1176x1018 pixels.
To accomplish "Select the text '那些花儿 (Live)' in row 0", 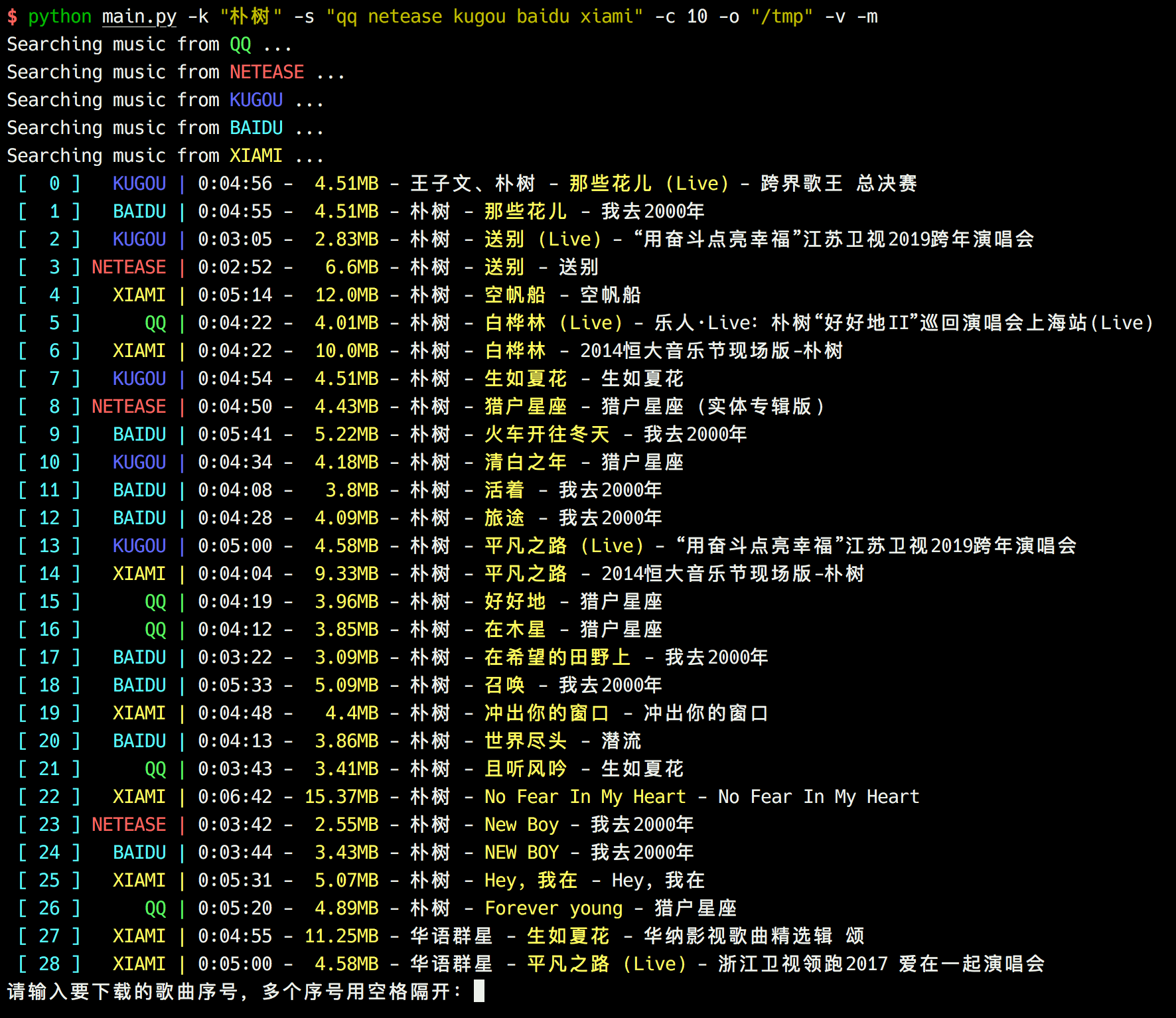I will 649,183.
